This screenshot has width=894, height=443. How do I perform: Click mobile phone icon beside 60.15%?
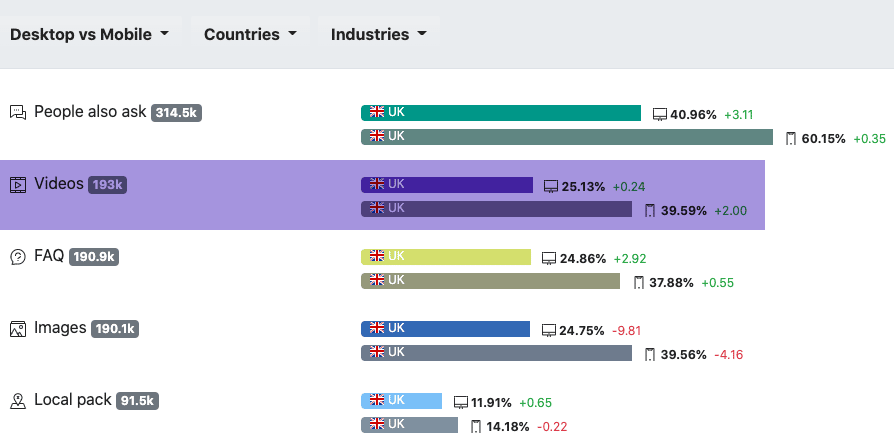point(791,138)
